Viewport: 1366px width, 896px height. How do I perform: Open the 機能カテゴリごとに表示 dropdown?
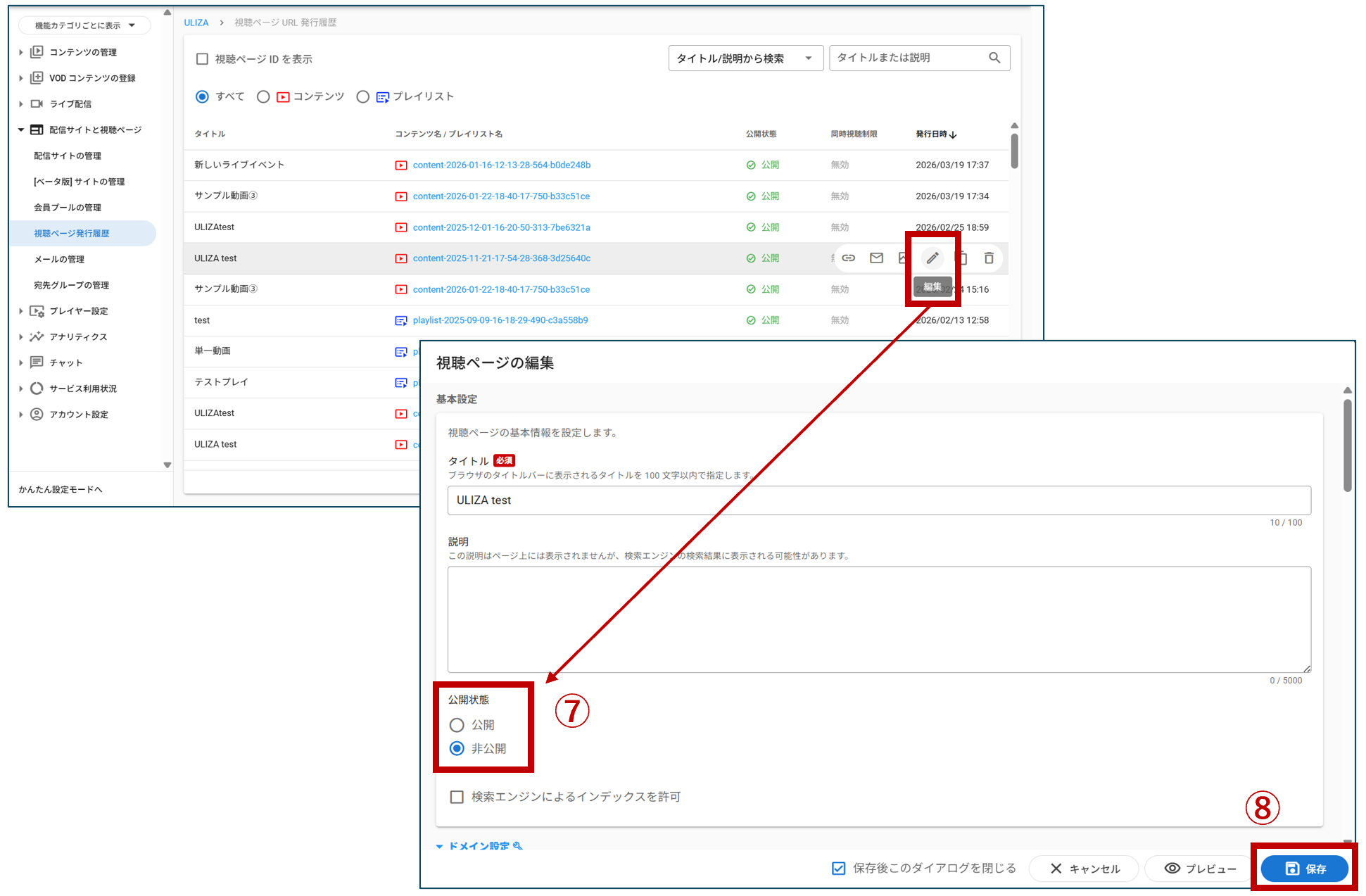pyautogui.click(x=84, y=25)
